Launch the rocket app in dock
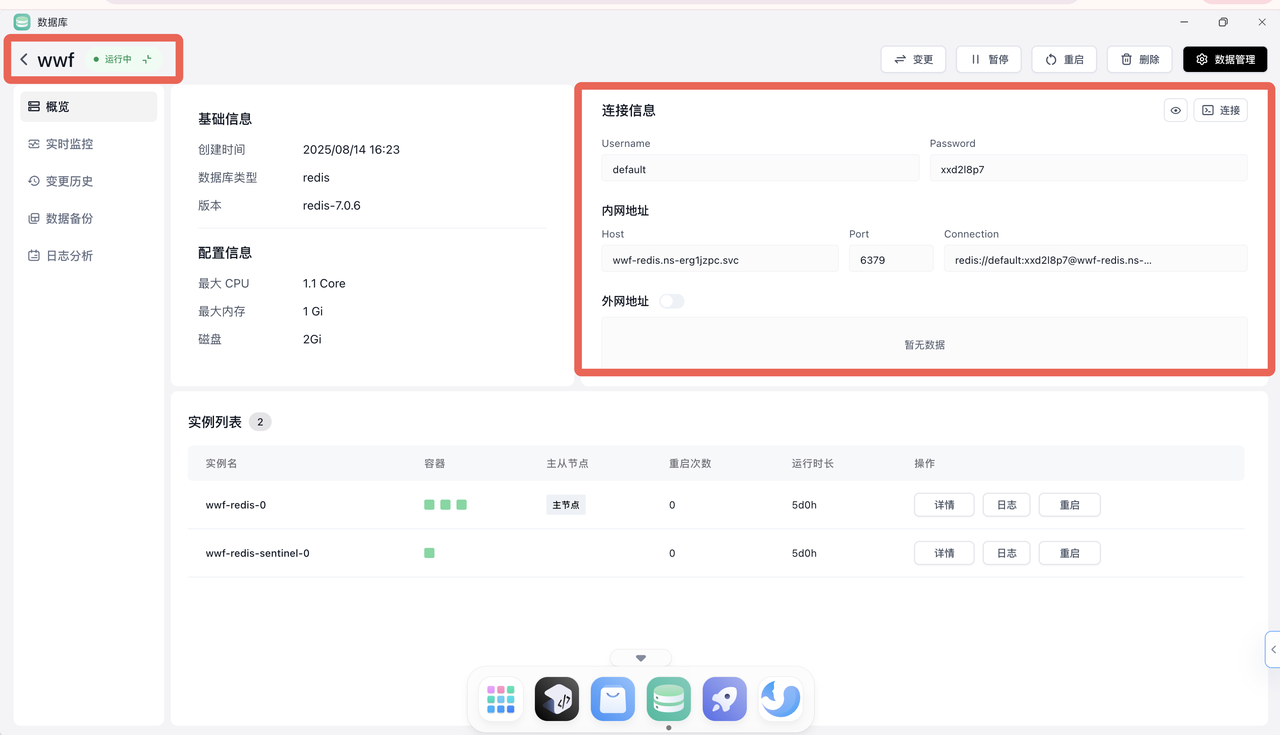Image resolution: width=1280 pixels, height=735 pixels. click(x=724, y=699)
